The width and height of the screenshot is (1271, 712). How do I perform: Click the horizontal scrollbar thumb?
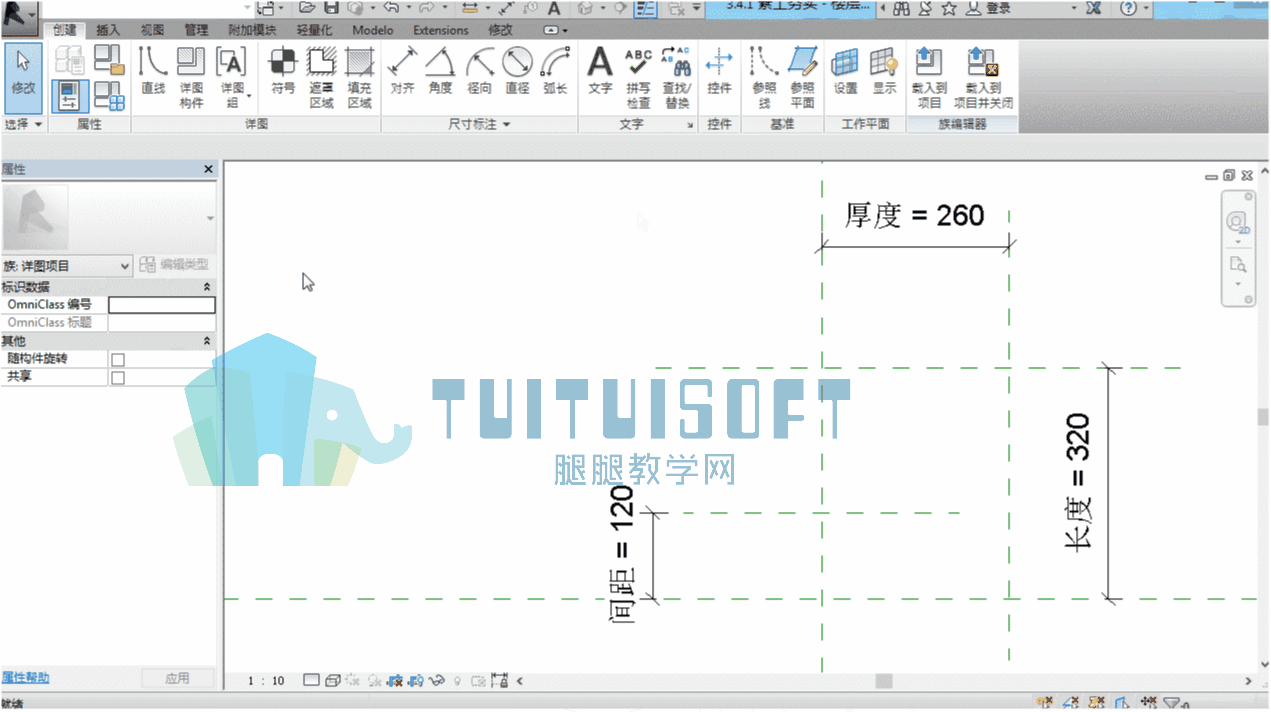(884, 681)
